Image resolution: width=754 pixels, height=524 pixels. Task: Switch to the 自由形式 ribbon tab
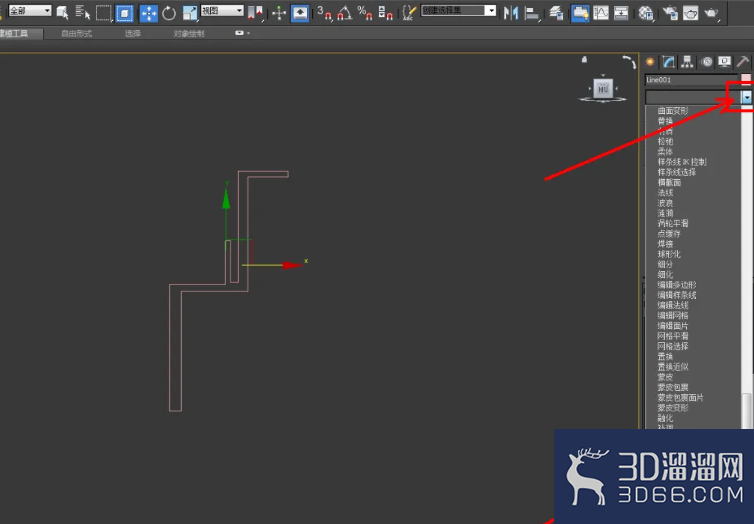[x=76, y=33]
